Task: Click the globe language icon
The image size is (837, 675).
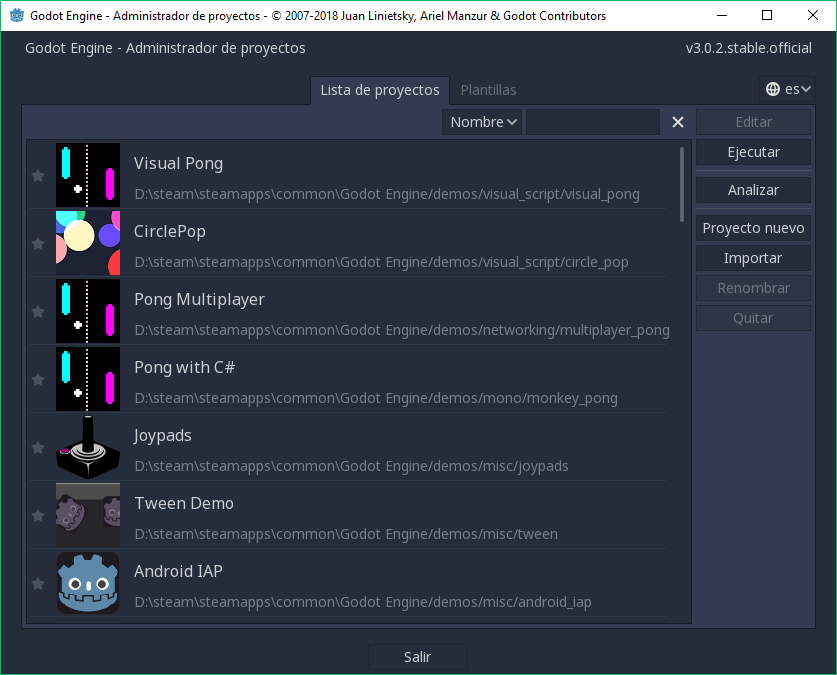Action: 773,88
